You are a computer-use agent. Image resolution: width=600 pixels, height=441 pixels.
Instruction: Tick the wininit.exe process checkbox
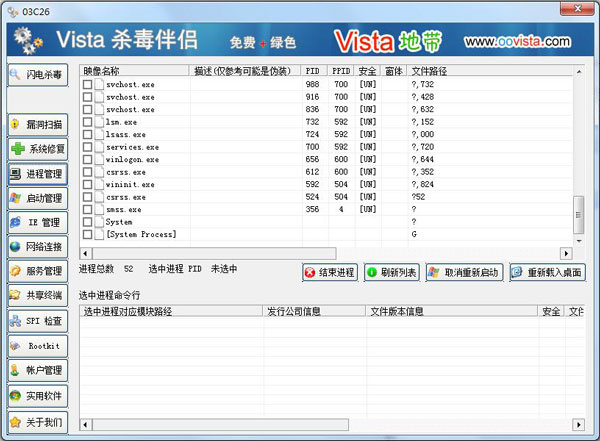coord(87,185)
